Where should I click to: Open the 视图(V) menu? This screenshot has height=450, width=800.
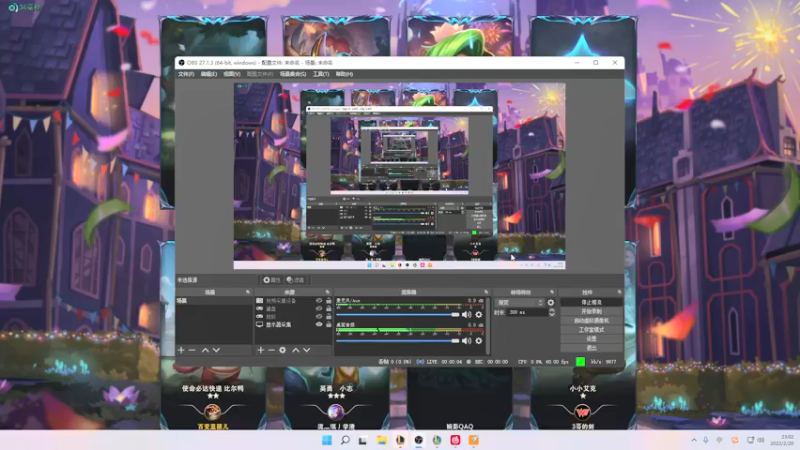point(232,74)
